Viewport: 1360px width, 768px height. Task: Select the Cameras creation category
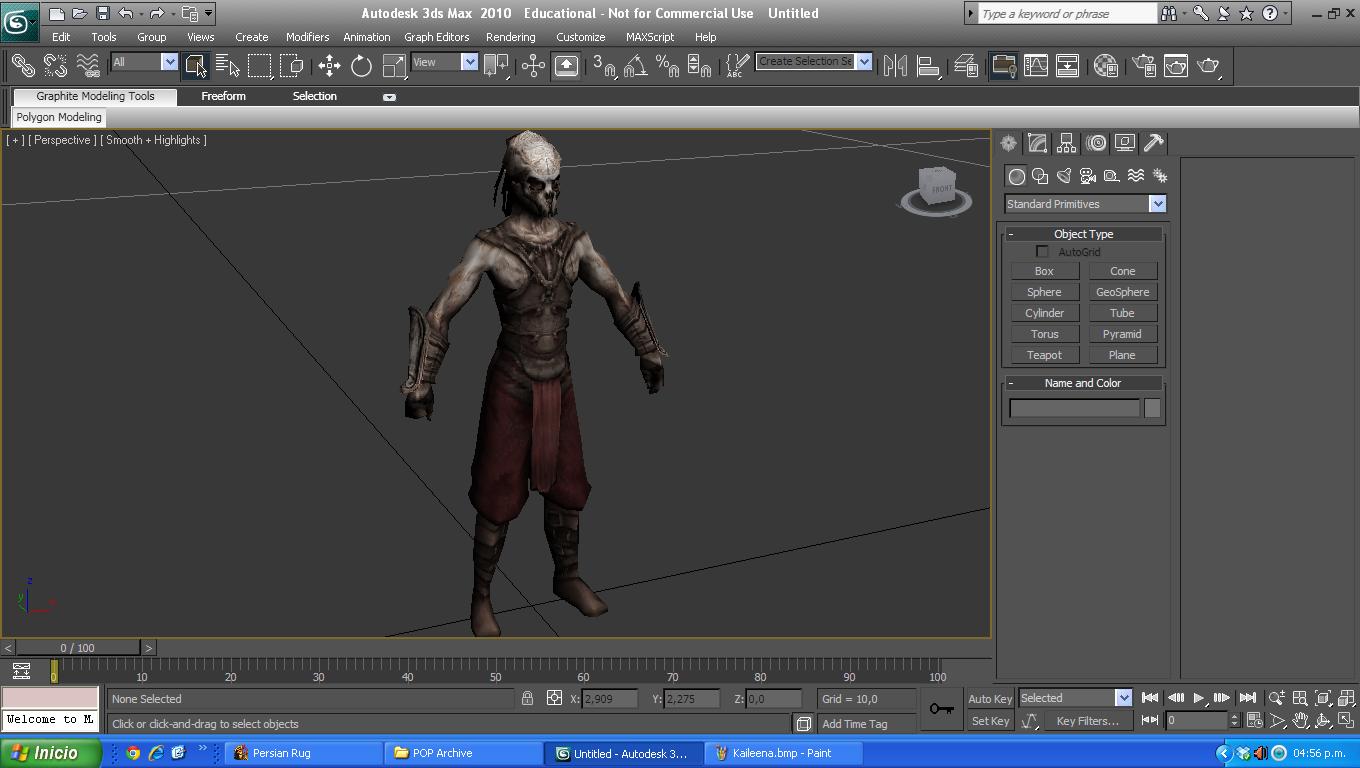(x=1088, y=176)
